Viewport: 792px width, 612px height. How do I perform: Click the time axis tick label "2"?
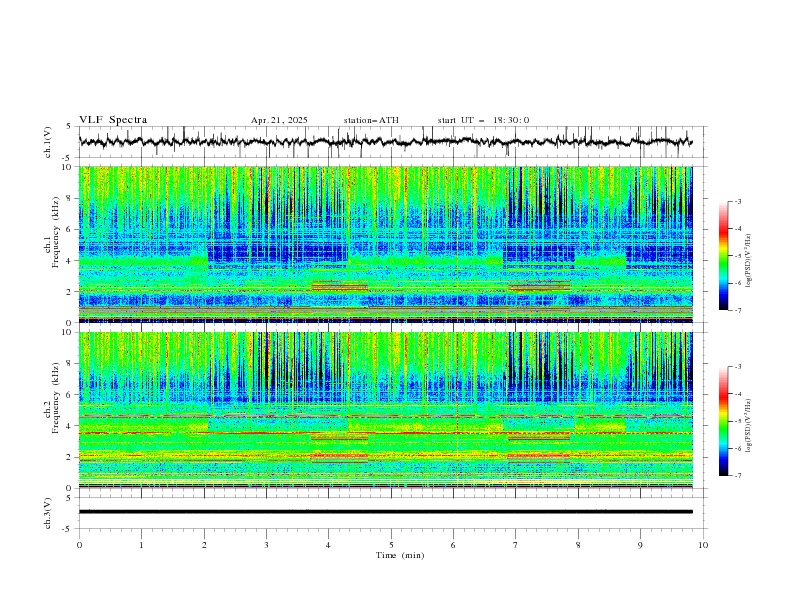tap(204, 545)
